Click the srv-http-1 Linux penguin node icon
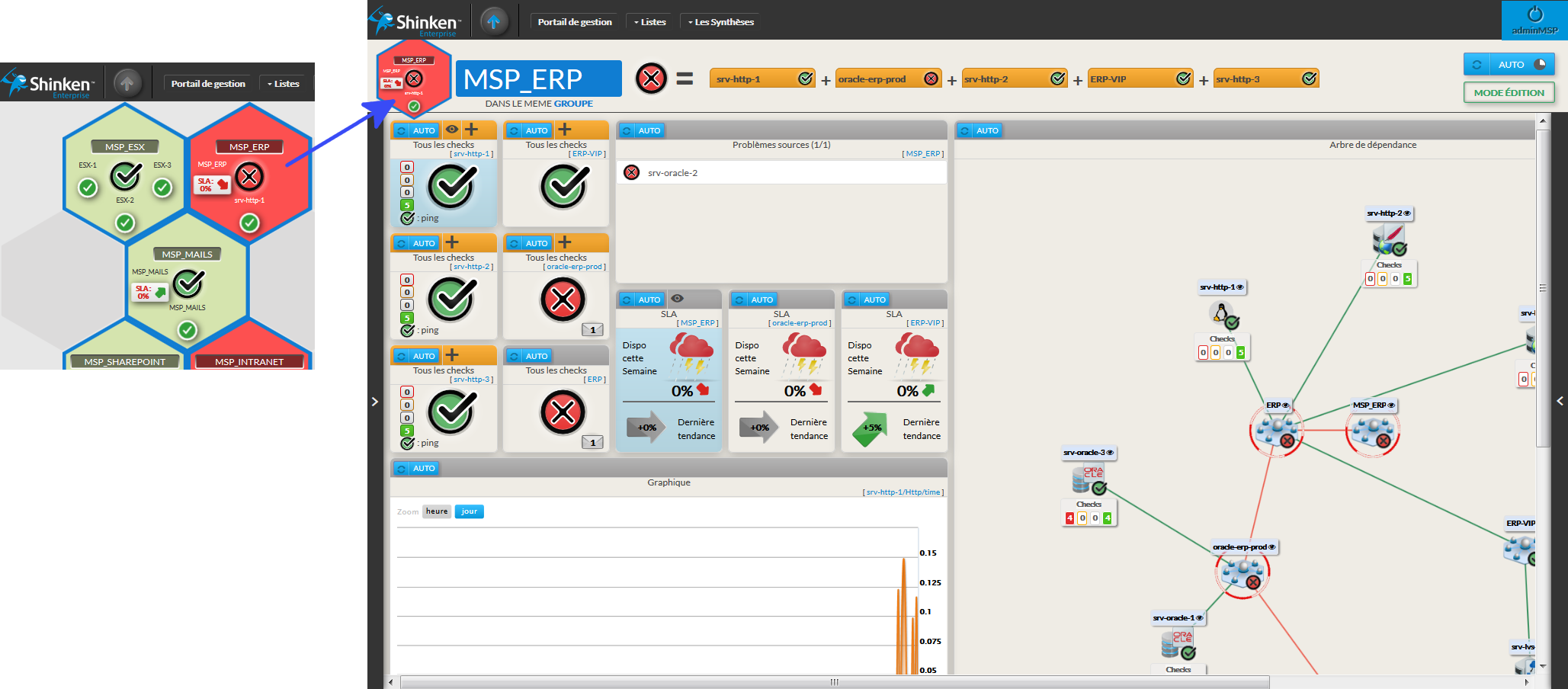This screenshot has width=1568, height=689. click(1222, 314)
